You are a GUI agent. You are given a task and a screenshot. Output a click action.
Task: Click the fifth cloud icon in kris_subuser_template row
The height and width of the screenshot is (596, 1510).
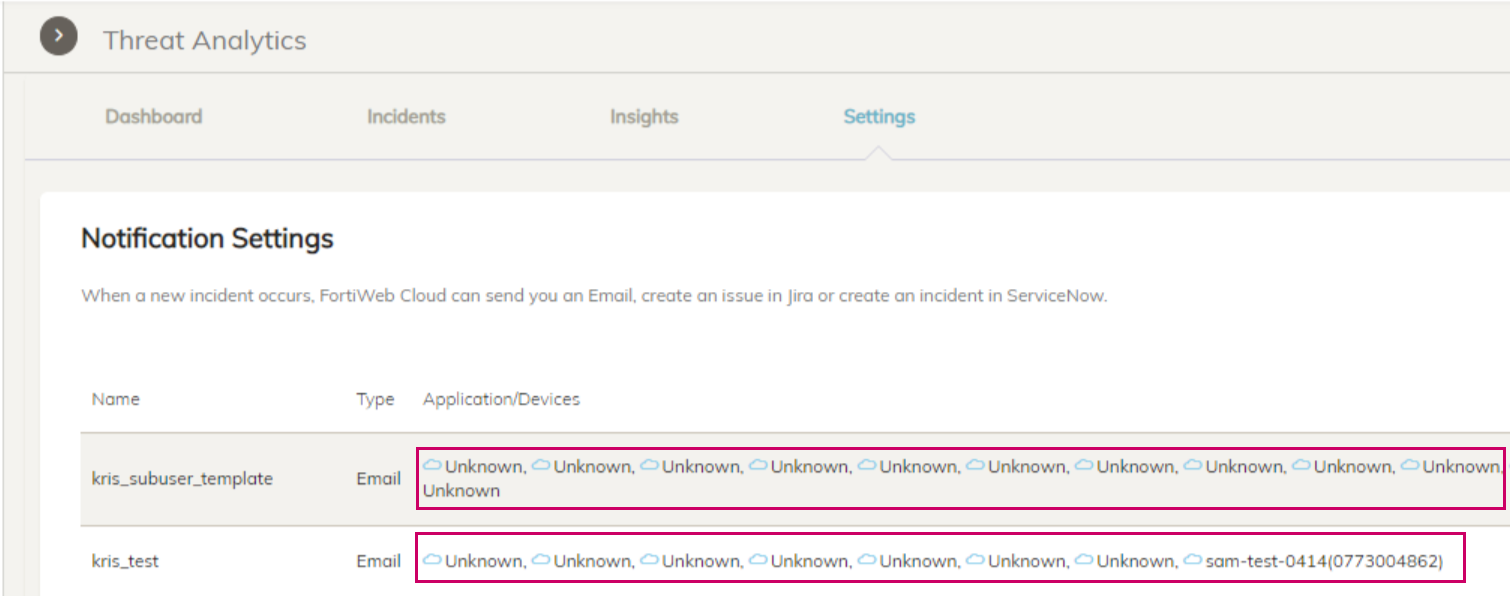point(865,463)
